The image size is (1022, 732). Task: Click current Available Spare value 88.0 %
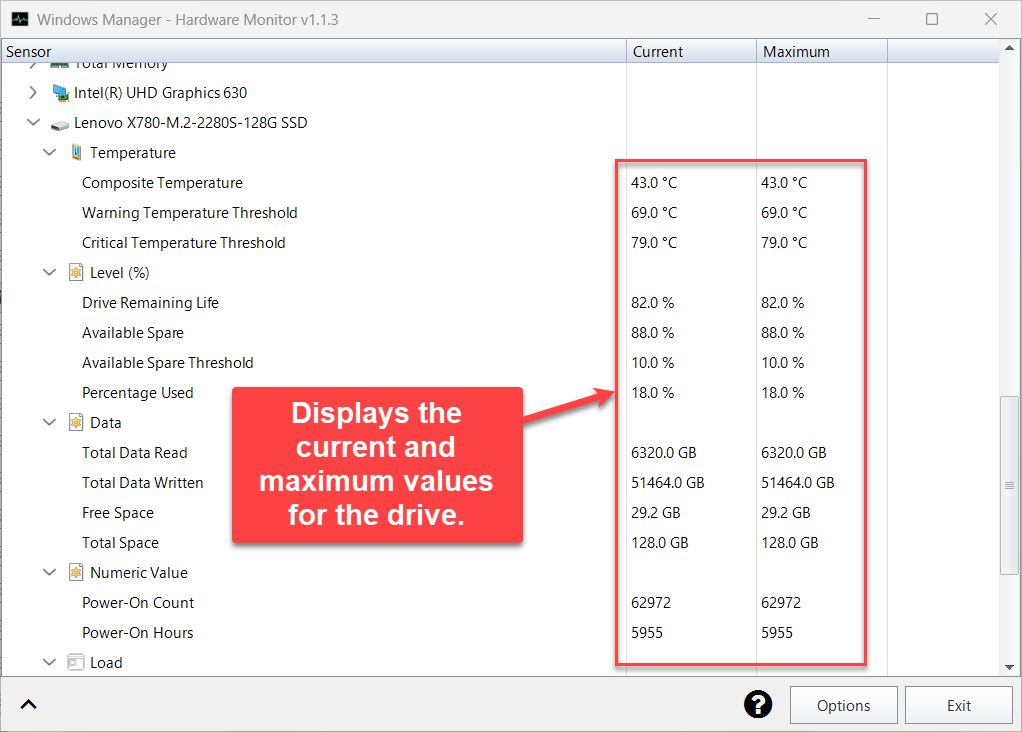pos(652,332)
